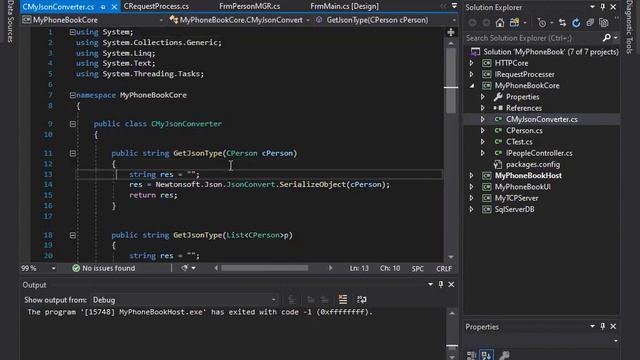Collapse the CMyJsonConverter class block
640x360 pixels.
coord(73,124)
